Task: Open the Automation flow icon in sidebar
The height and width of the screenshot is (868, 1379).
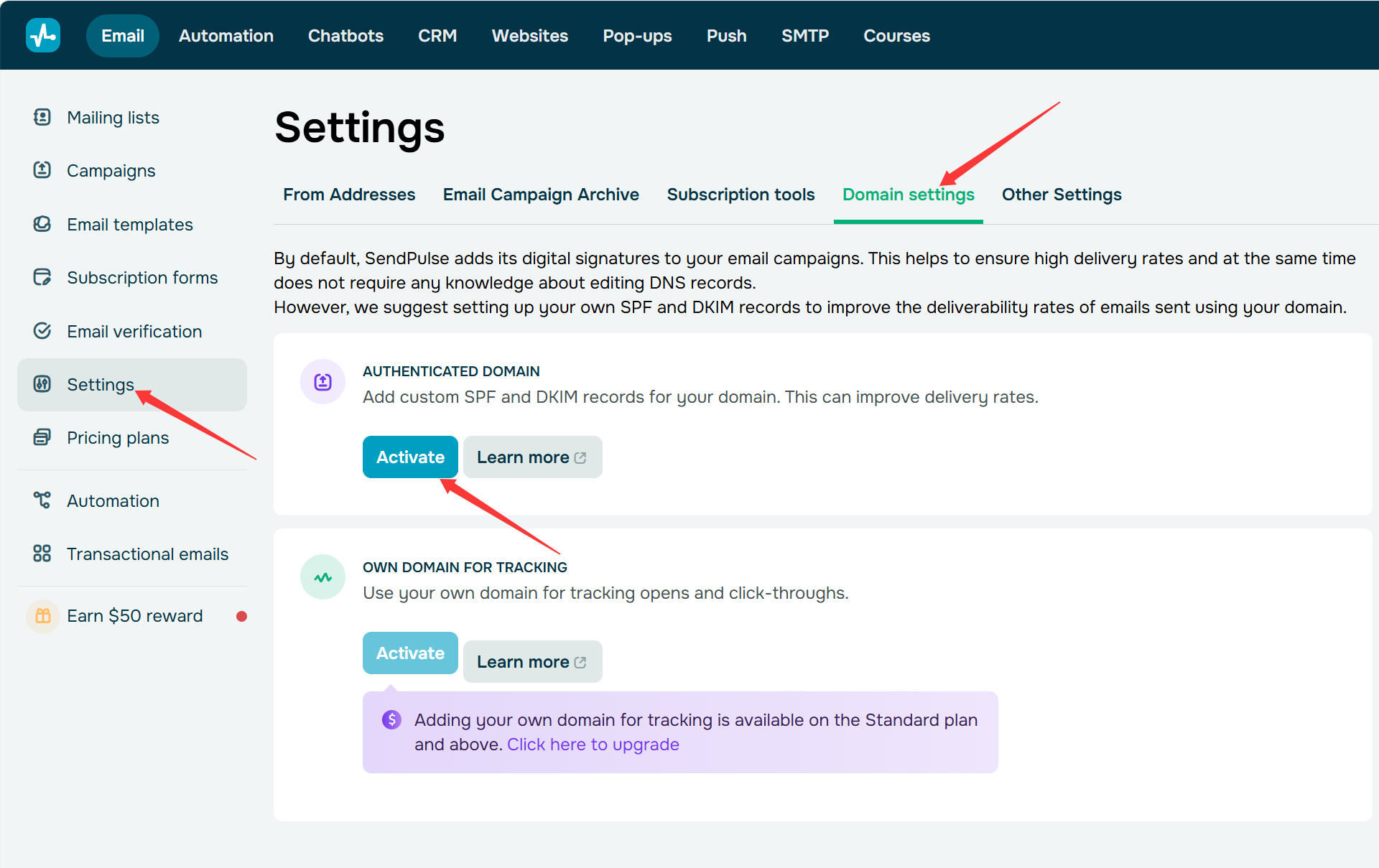Action: click(42, 500)
